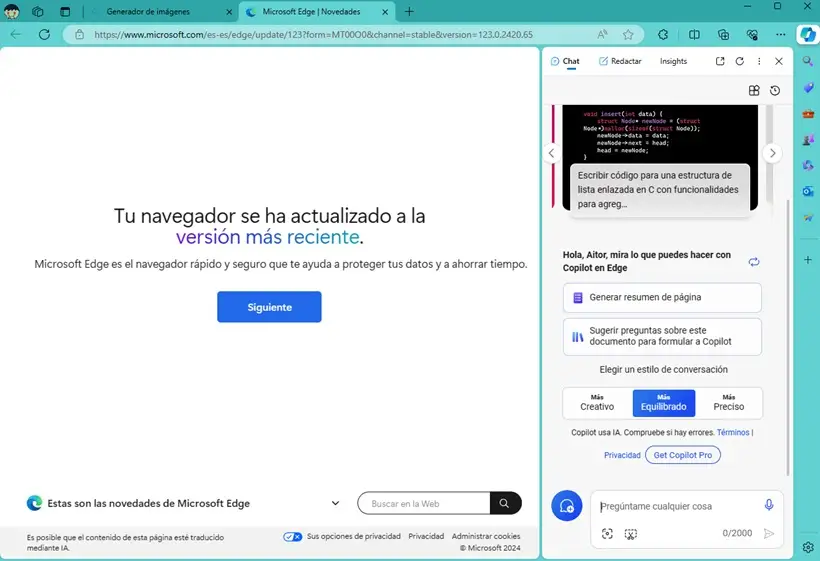
Task: Open the Copilot plugins icon
Action: click(754, 90)
